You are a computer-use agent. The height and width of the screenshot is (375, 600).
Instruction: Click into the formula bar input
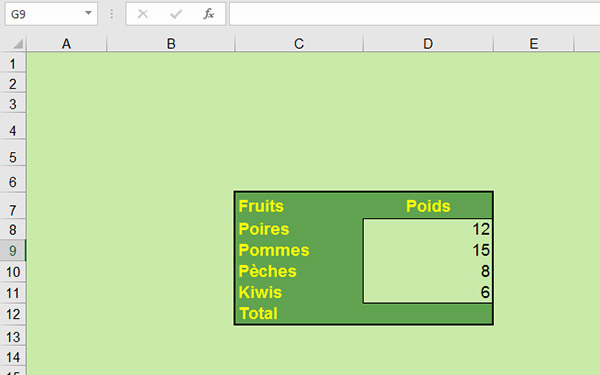(414, 14)
